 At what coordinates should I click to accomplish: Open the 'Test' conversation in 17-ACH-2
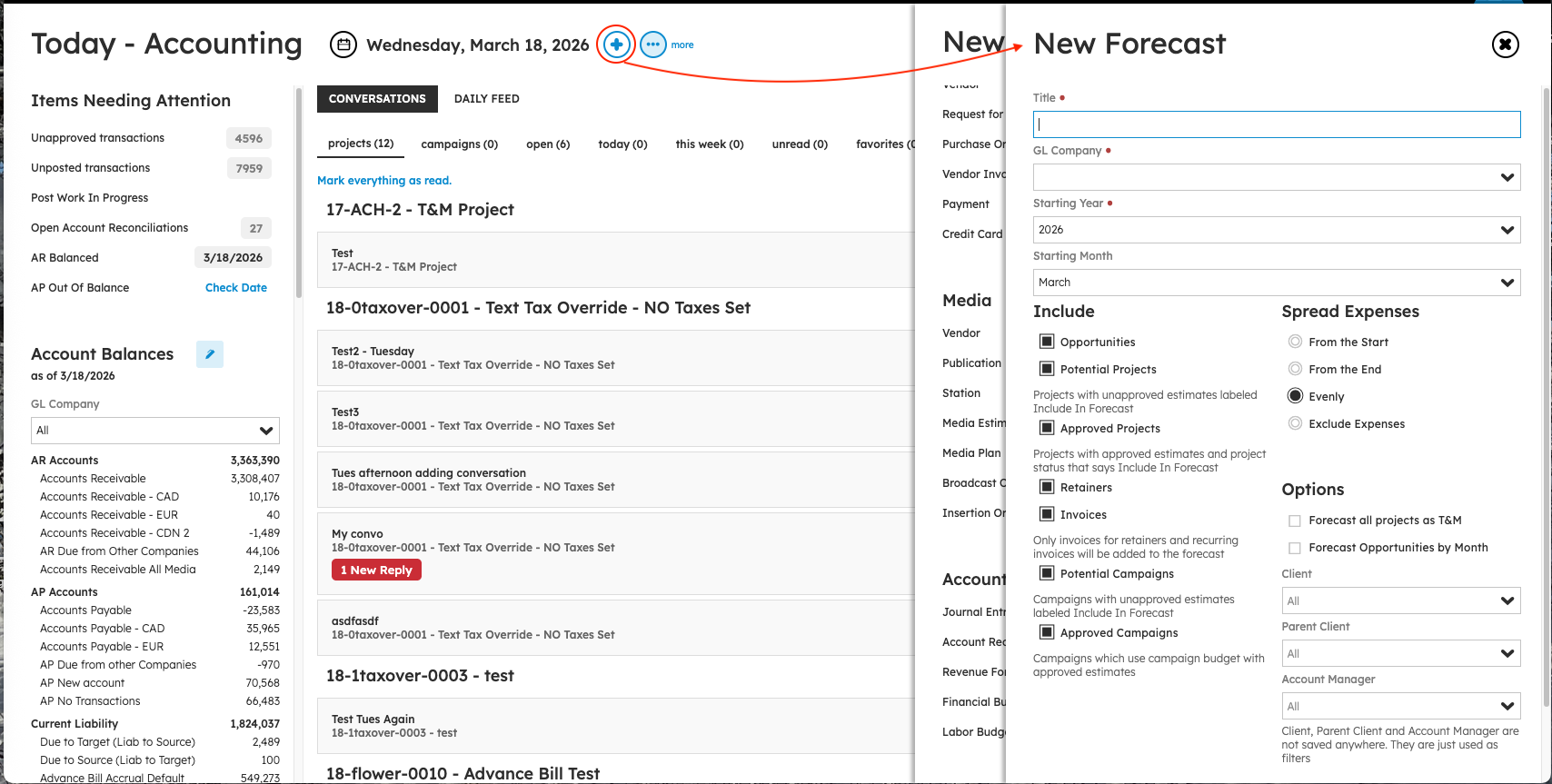point(615,260)
